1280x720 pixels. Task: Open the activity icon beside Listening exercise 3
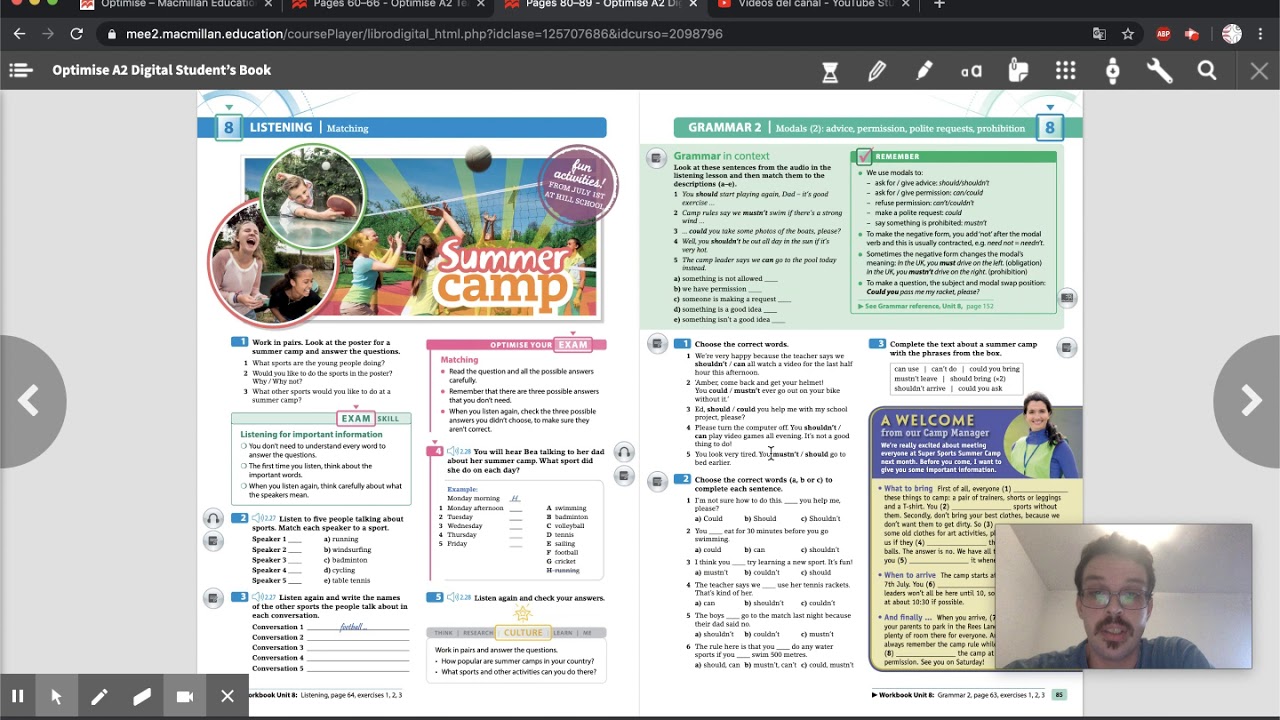tap(213, 598)
